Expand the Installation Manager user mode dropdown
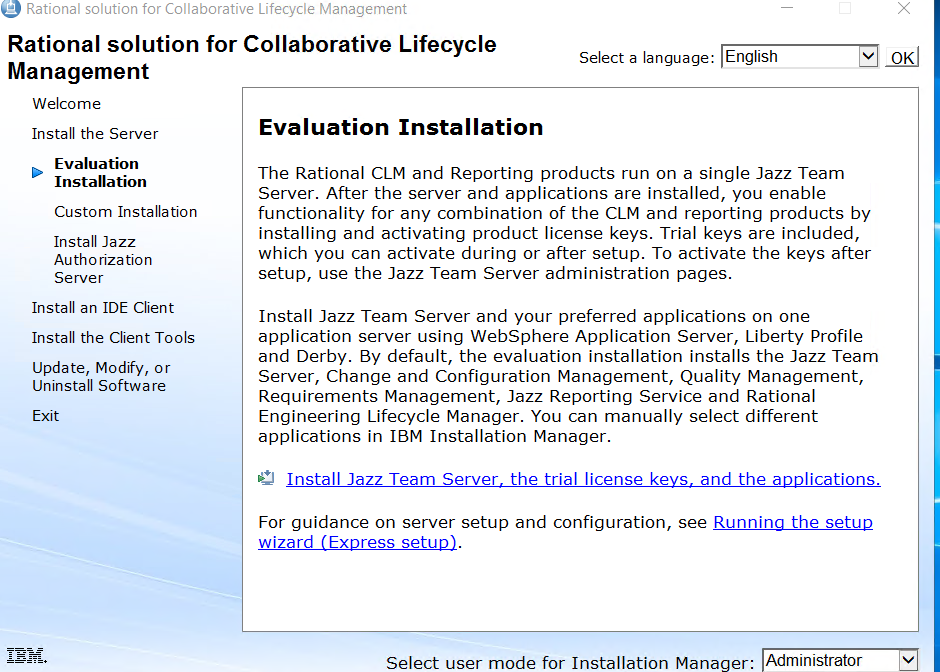 click(907, 660)
